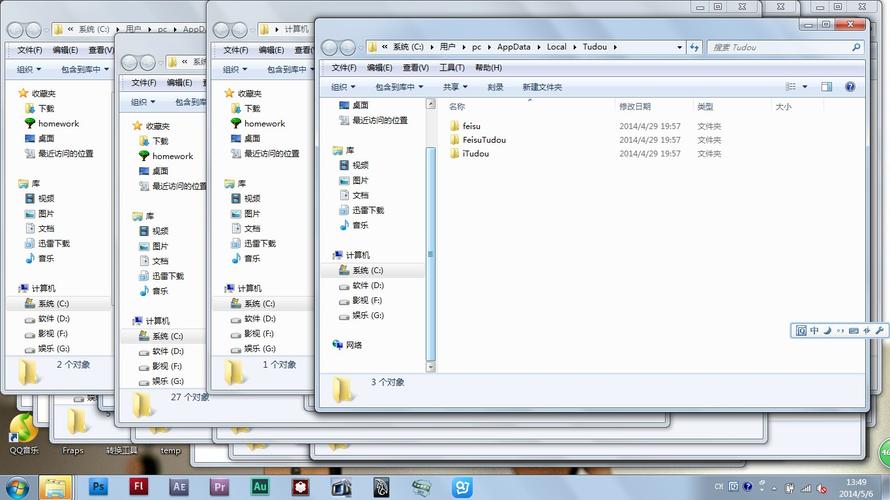Sort by the 名称 column header
Image resolution: width=890 pixels, height=500 pixels.
point(457,107)
